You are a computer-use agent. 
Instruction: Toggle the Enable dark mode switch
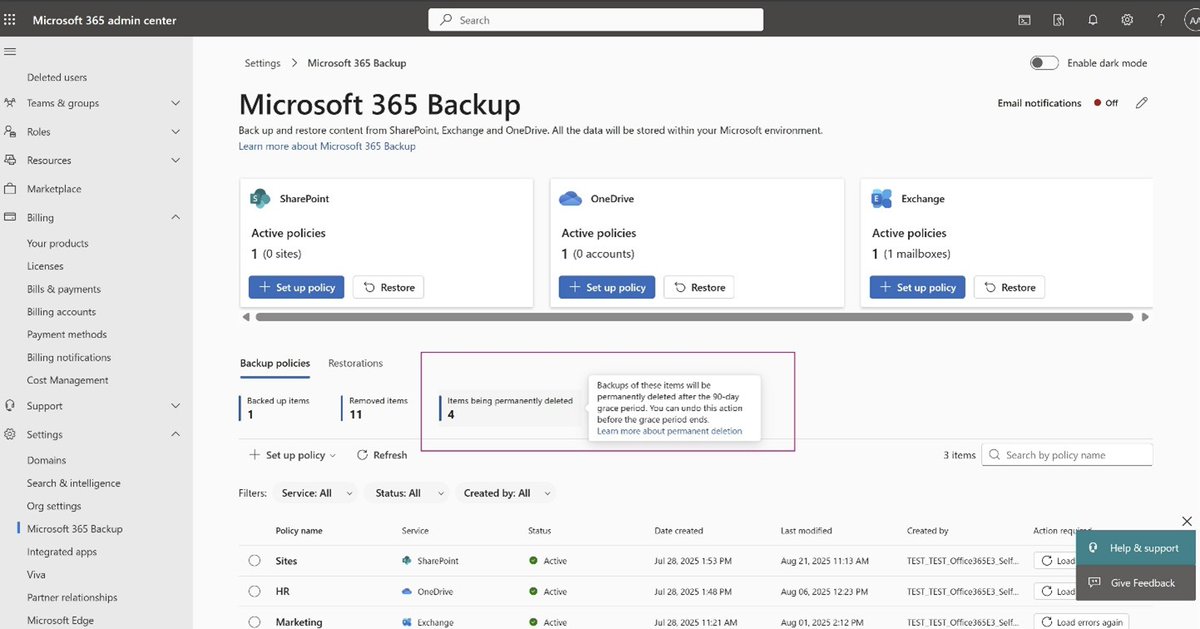pos(1044,63)
